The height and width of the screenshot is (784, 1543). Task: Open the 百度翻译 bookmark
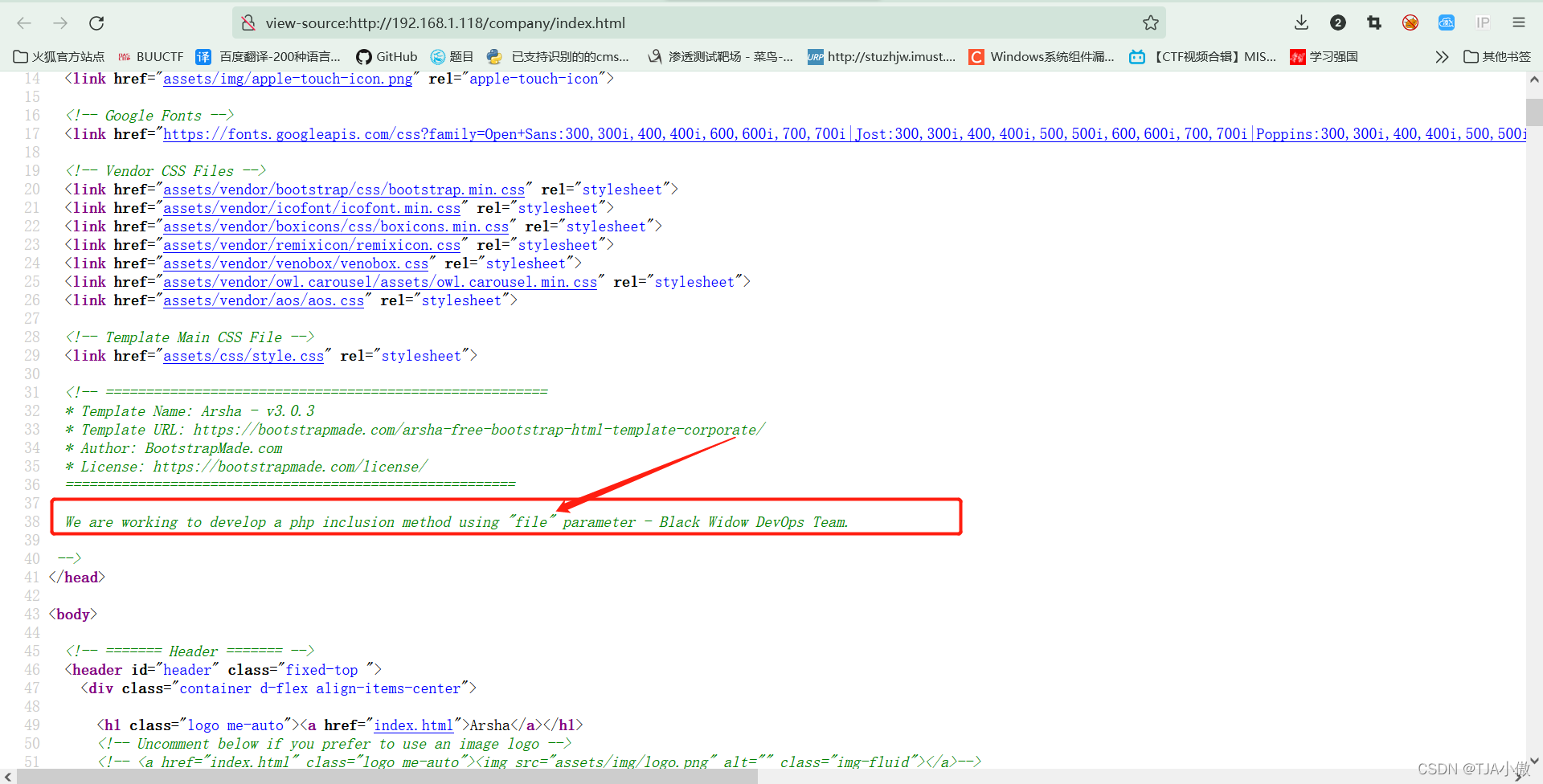coord(268,57)
